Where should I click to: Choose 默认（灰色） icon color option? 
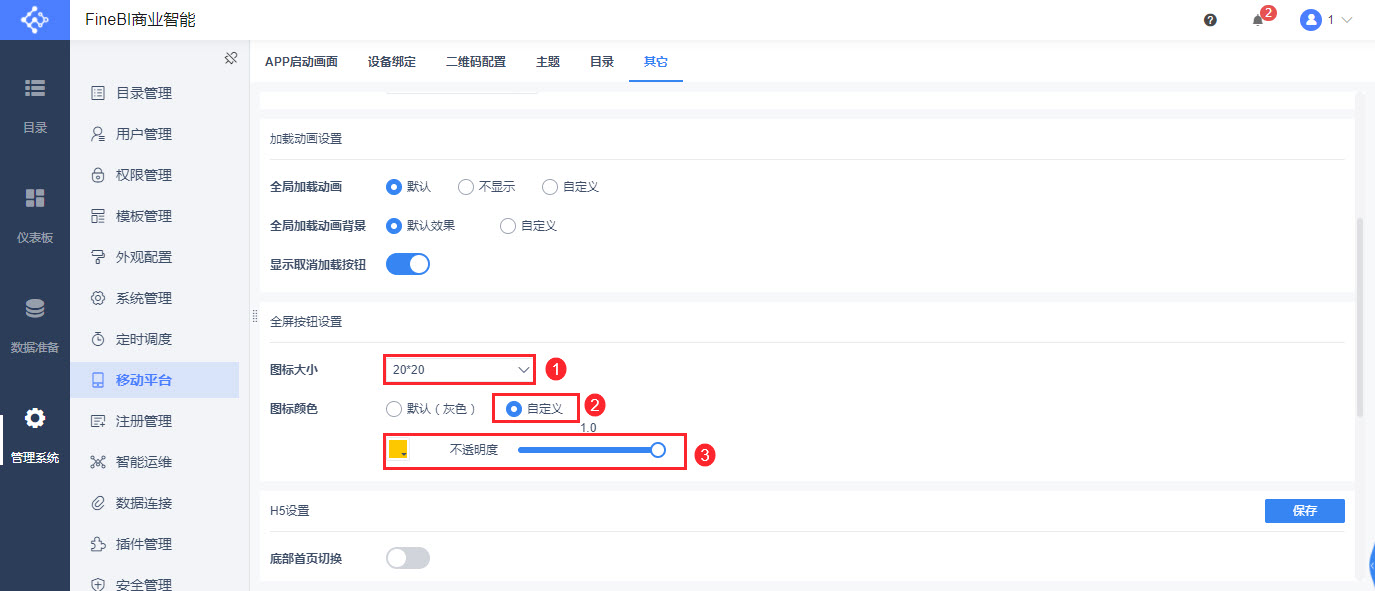coord(394,408)
